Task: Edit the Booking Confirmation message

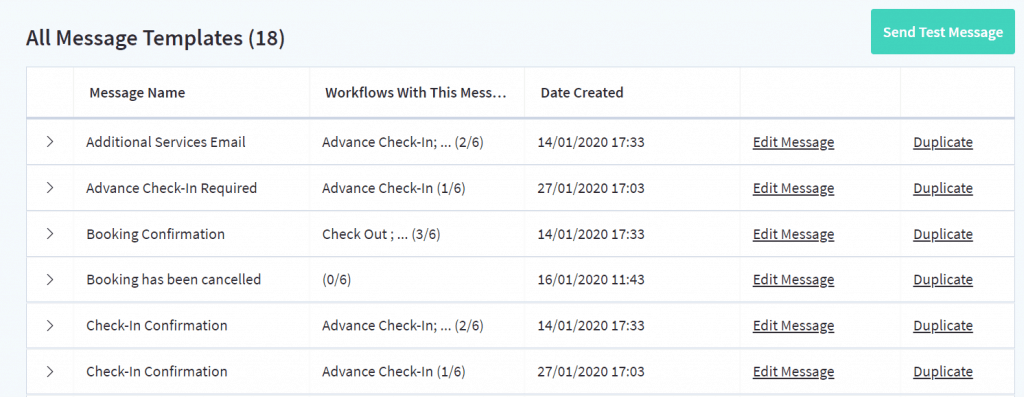Action: [793, 234]
